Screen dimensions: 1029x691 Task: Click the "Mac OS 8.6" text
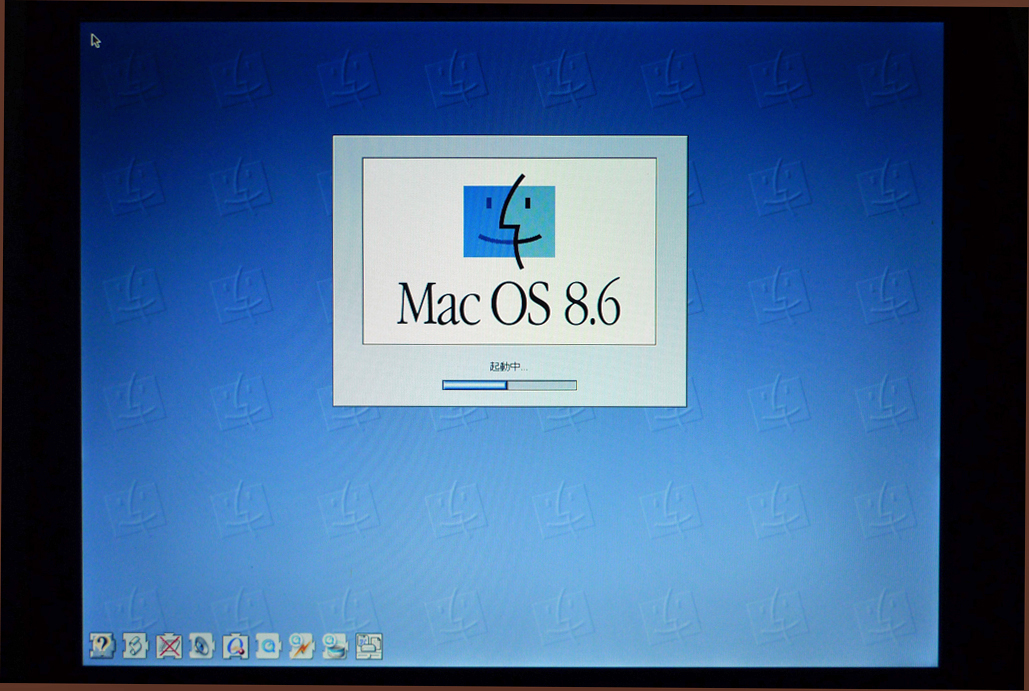click(x=509, y=303)
